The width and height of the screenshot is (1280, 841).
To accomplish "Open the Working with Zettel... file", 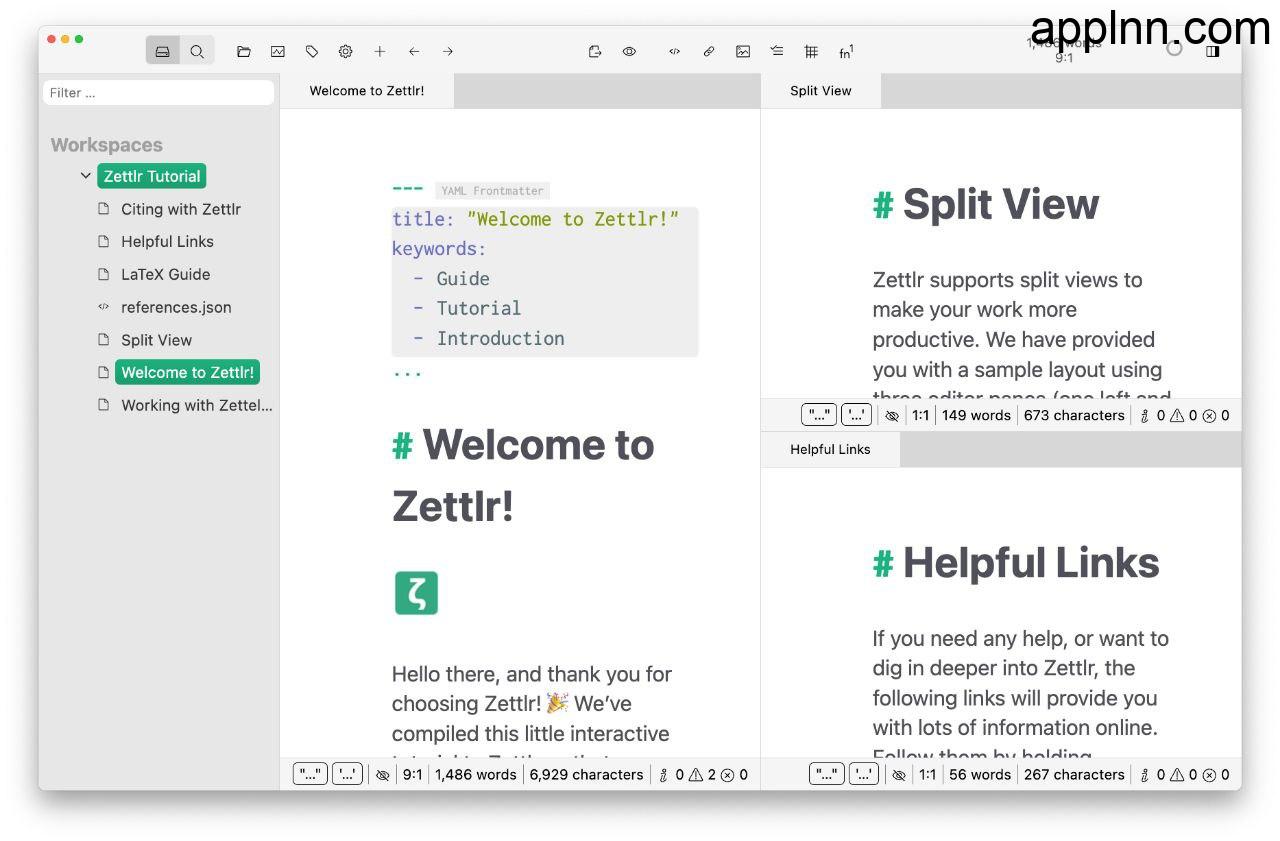I will [x=197, y=405].
